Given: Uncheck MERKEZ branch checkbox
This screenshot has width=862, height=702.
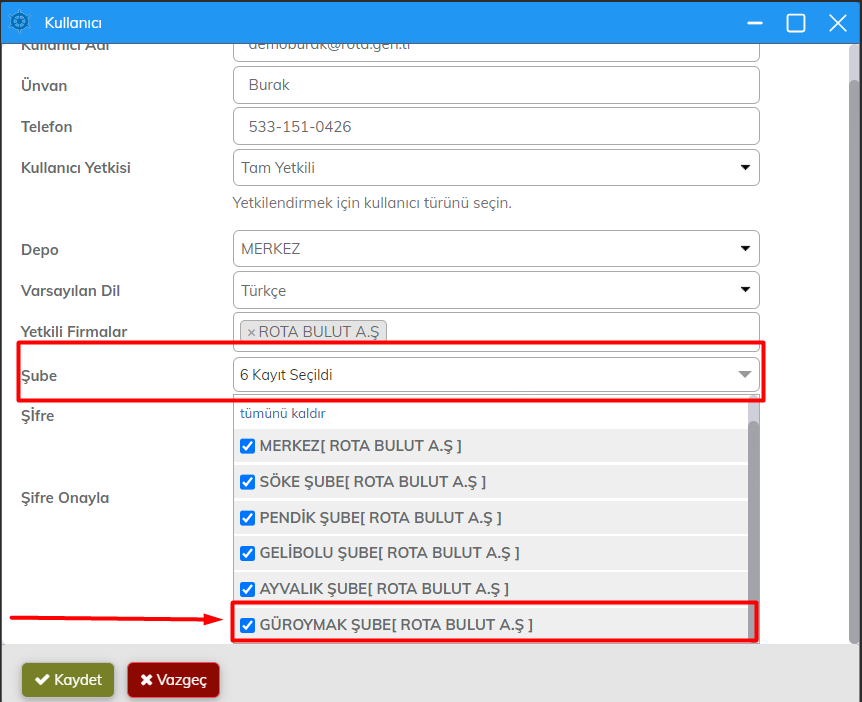Looking at the screenshot, I should pyautogui.click(x=248, y=446).
